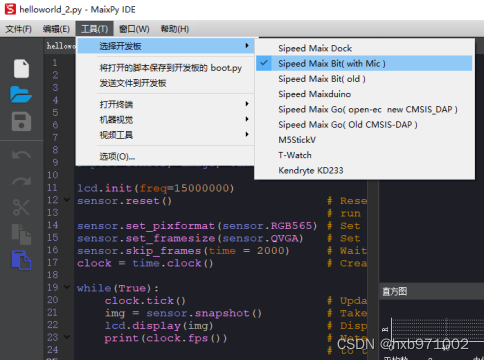Expand the 打开终端 submenu
This screenshot has height=360, width=485.
point(166,104)
